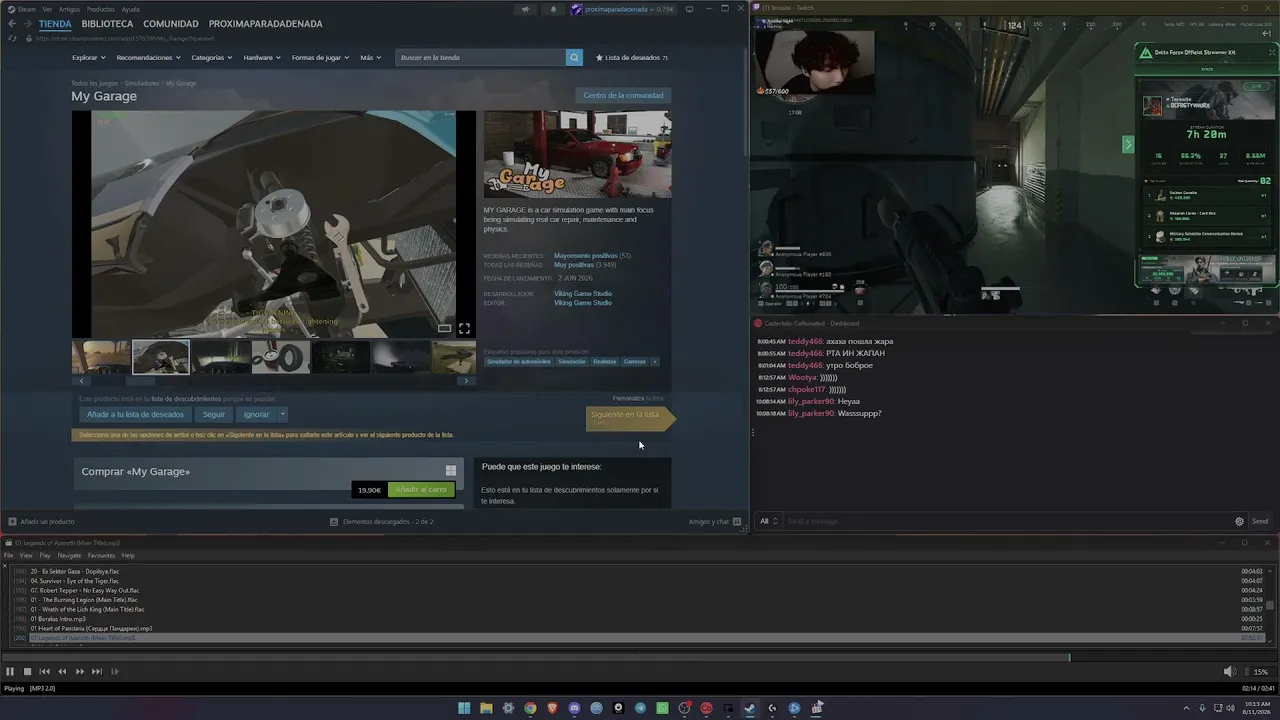Go to the TIENDA tab
The image size is (1280, 720).
[55, 24]
